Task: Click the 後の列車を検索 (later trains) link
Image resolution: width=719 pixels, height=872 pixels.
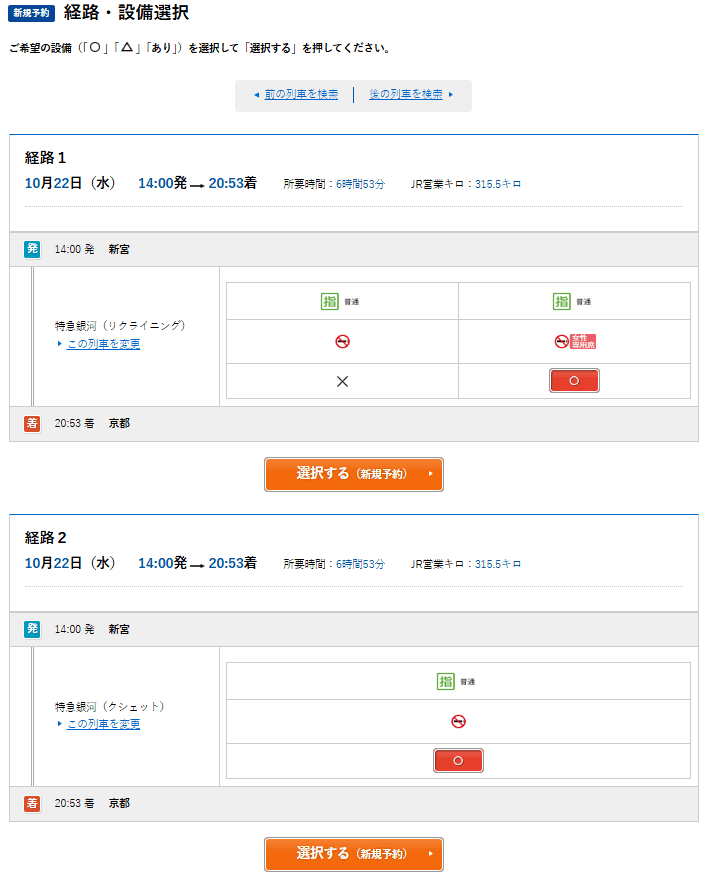Action: coord(406,94)
